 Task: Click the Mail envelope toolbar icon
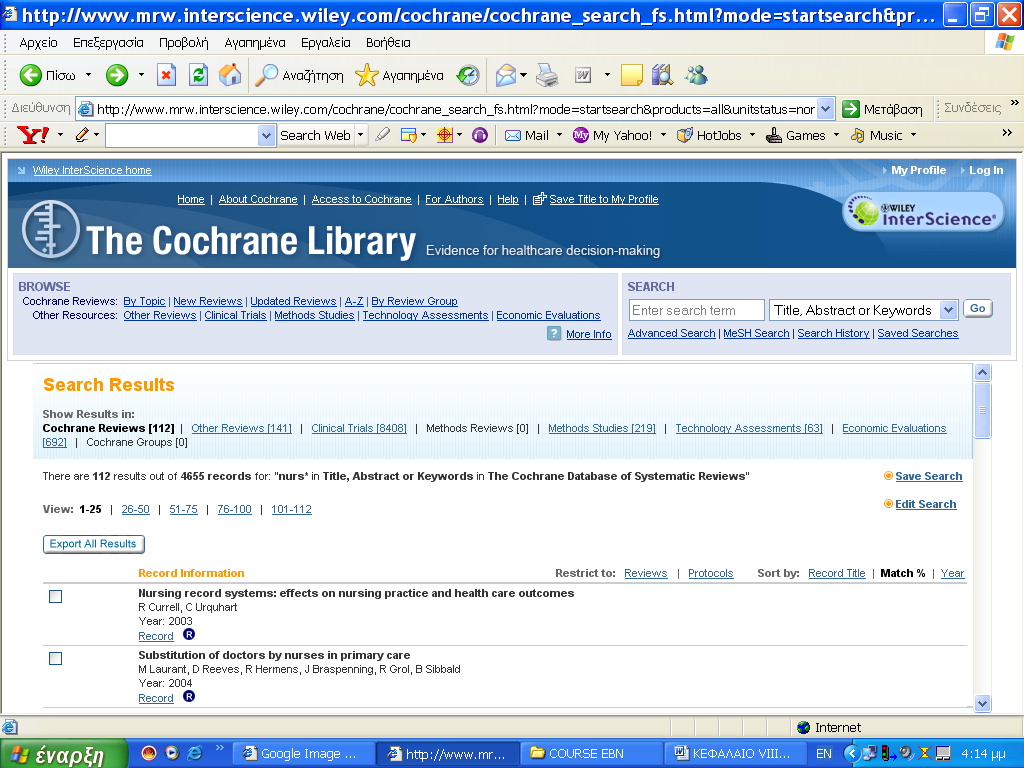[x=506, y=75]
